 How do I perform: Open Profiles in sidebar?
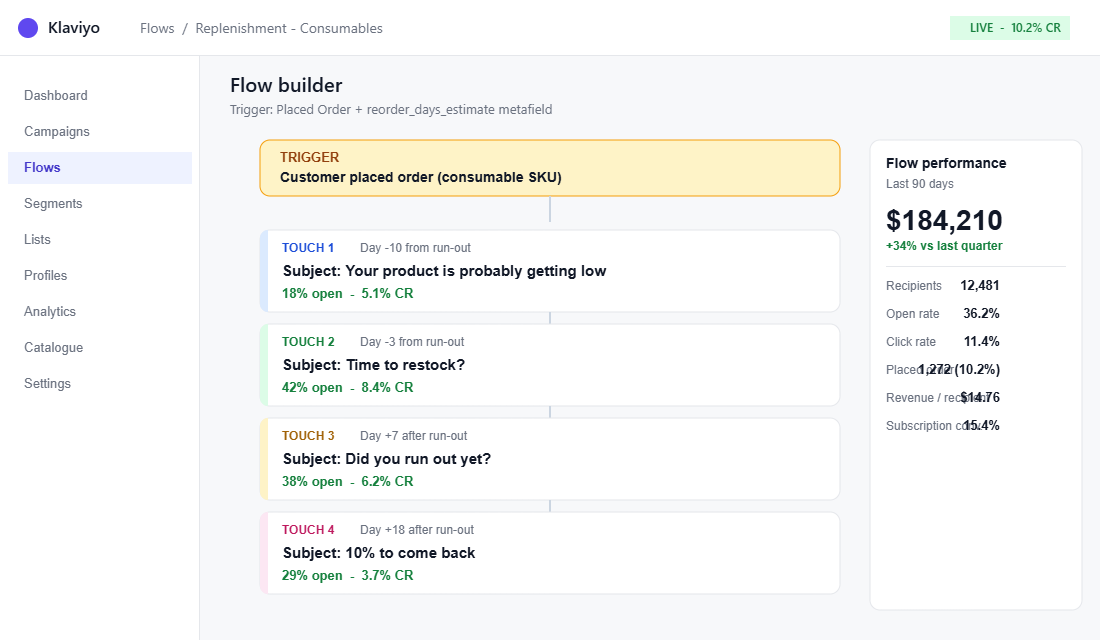[x=100, y=276]
